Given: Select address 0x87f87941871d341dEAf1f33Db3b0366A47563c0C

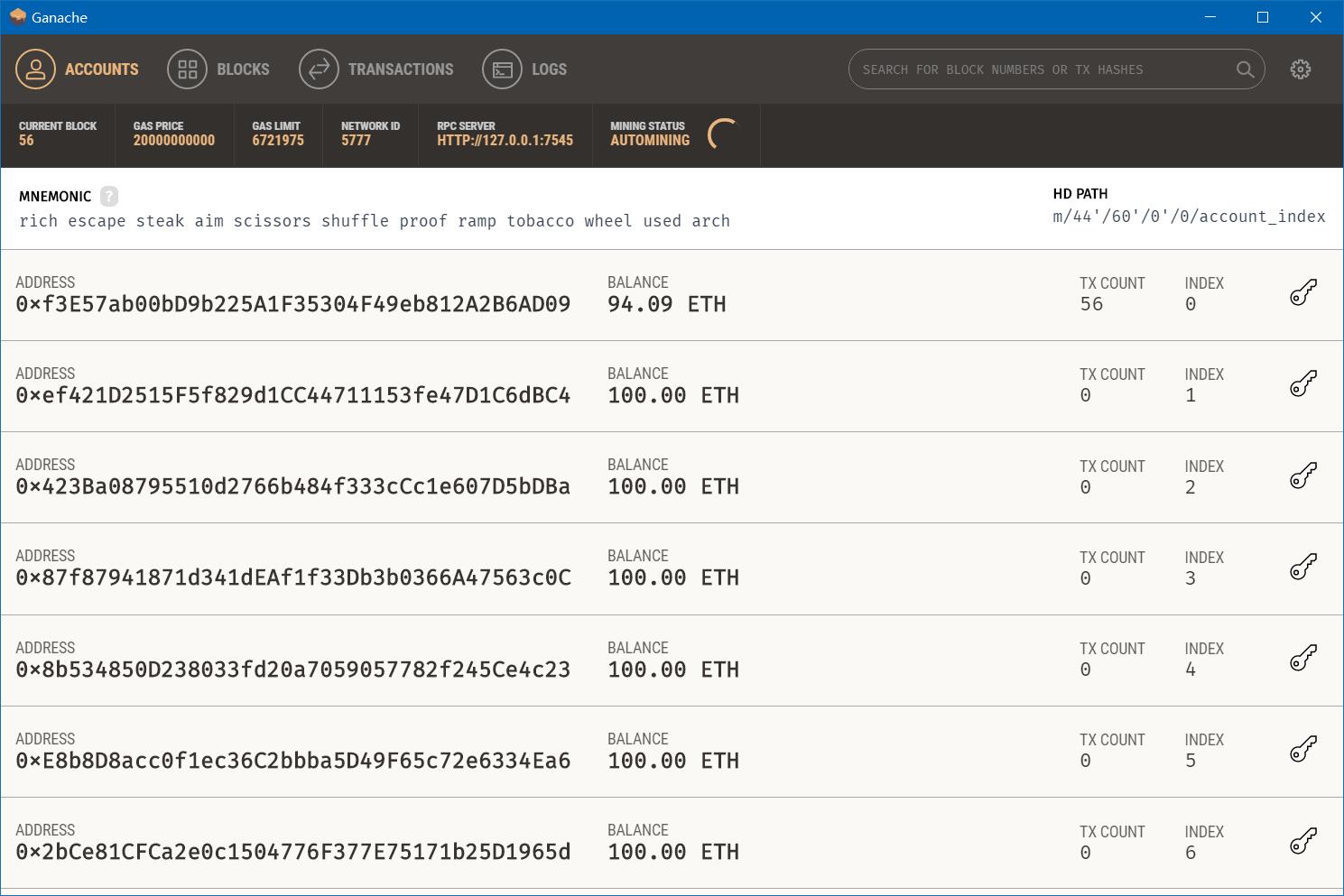Looking at the screenshot, I should [293, 577].
